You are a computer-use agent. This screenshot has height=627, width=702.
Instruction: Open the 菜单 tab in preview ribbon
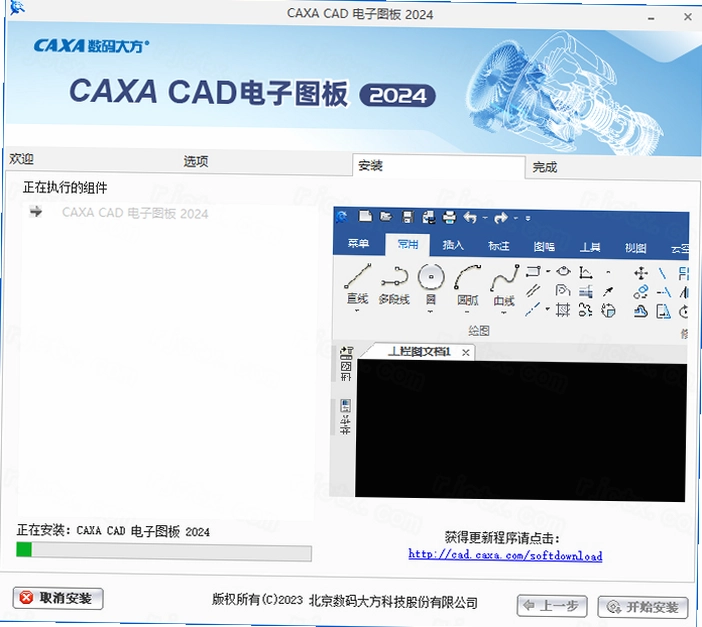358,243
